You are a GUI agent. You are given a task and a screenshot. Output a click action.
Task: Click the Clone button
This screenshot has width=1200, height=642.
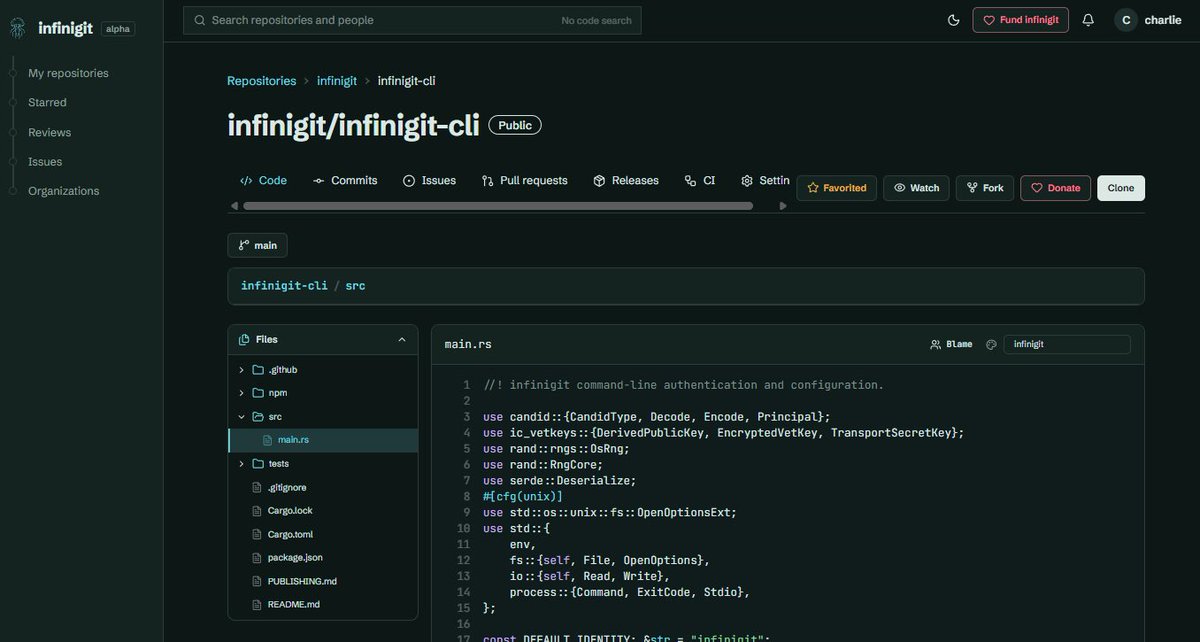click(x=1121, y=188)
